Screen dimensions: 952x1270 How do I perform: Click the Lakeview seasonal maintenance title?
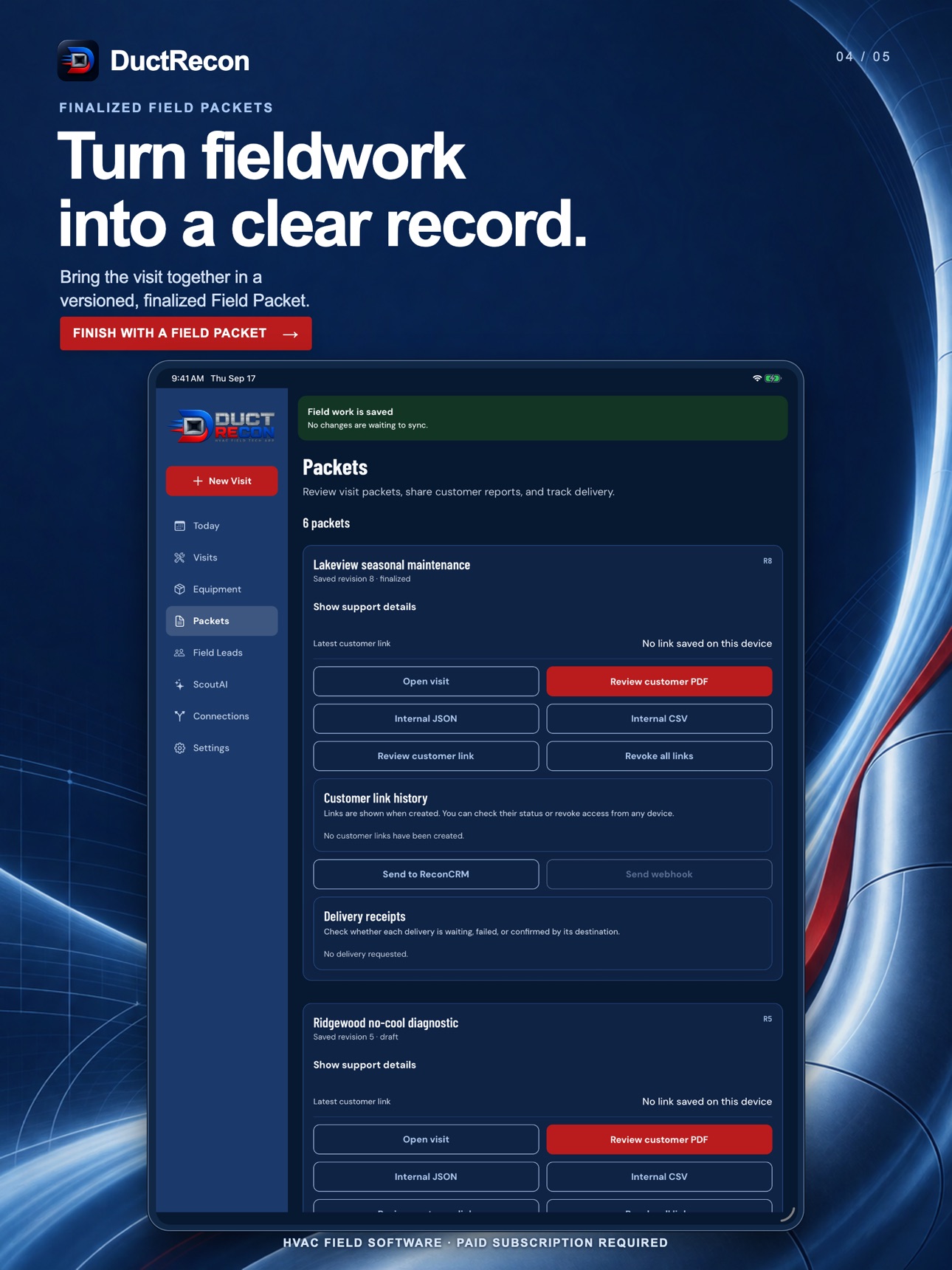(391, 565)
